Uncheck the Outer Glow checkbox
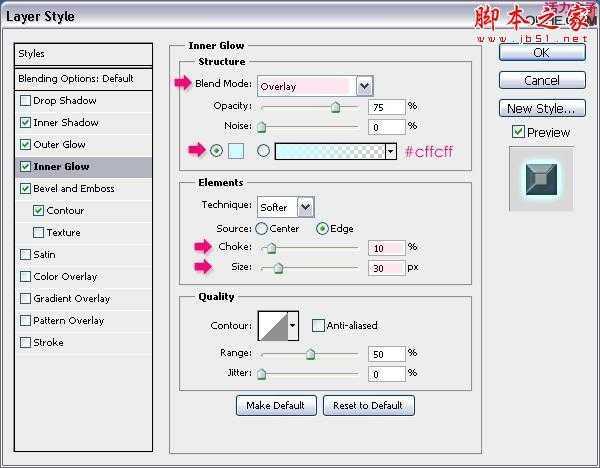This screenshot has height=468, width=600. point(25,144)
